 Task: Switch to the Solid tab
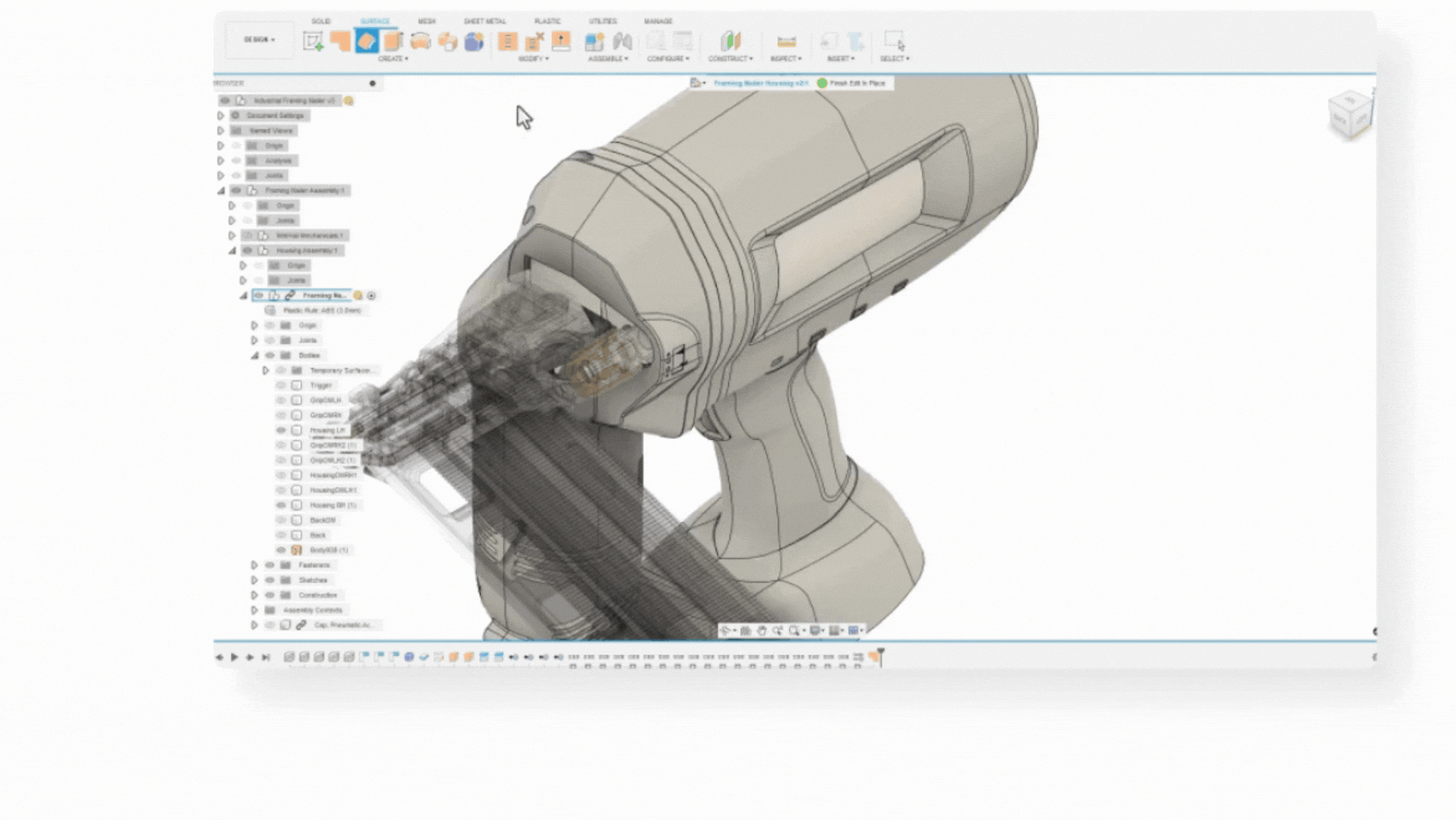point(321,21)
